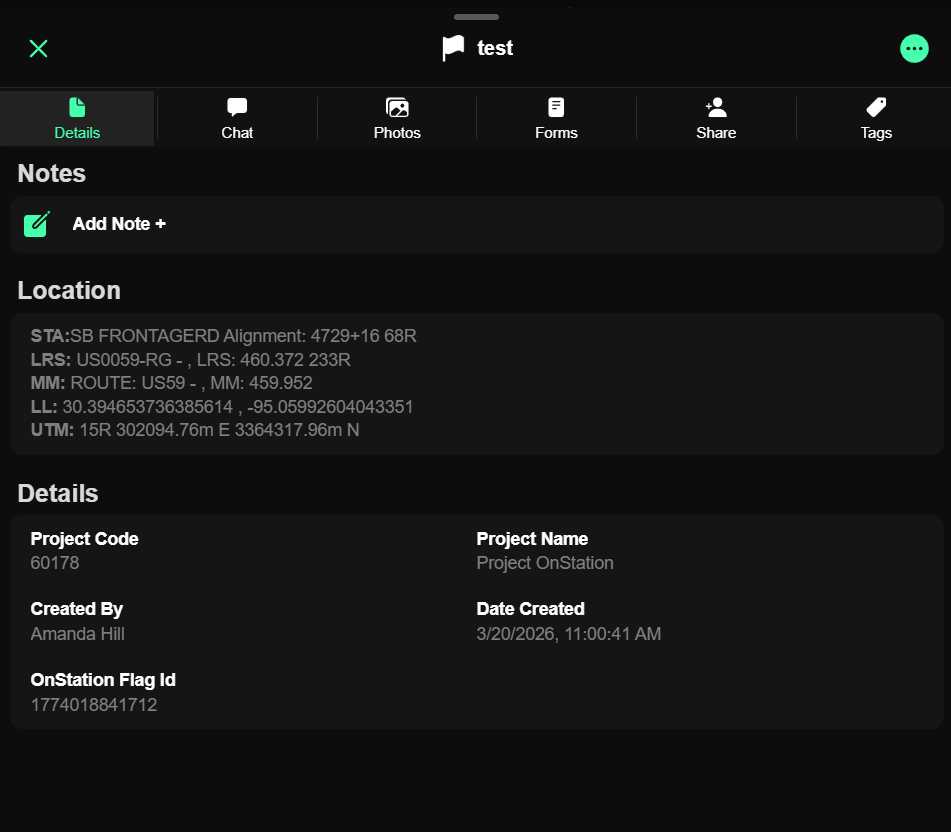
Task: Click the OnStation Flag Id number
Action: (x=94, y=705)
